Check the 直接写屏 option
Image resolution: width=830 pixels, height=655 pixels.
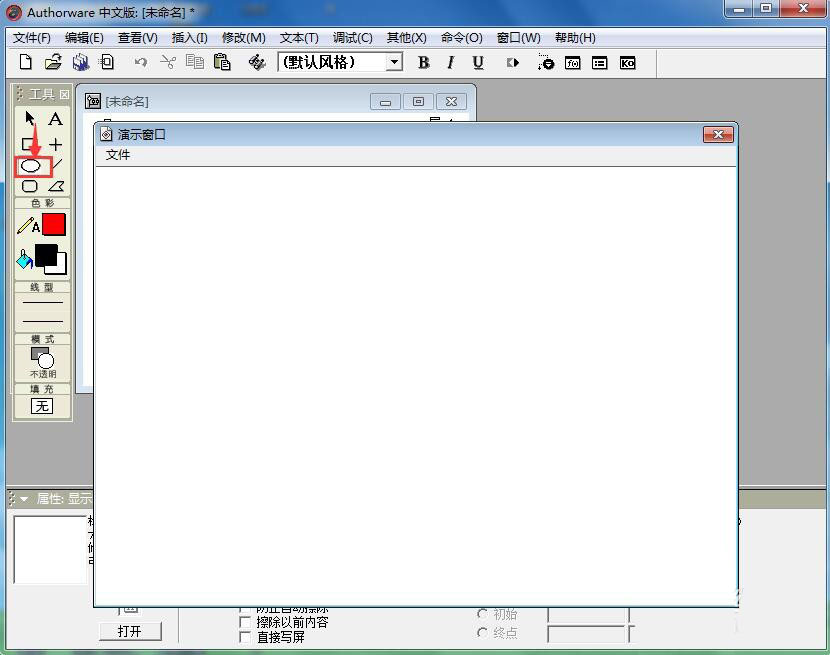tap(245, 635)
